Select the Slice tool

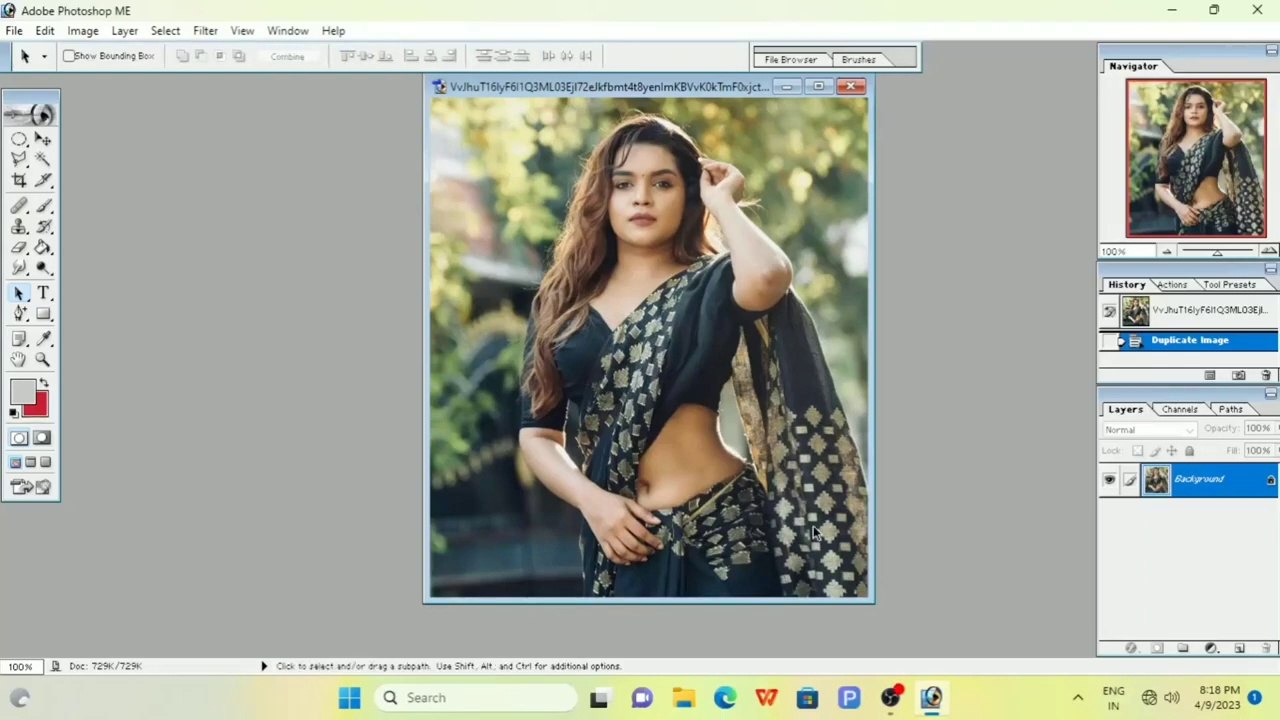[x=43, y=180]
